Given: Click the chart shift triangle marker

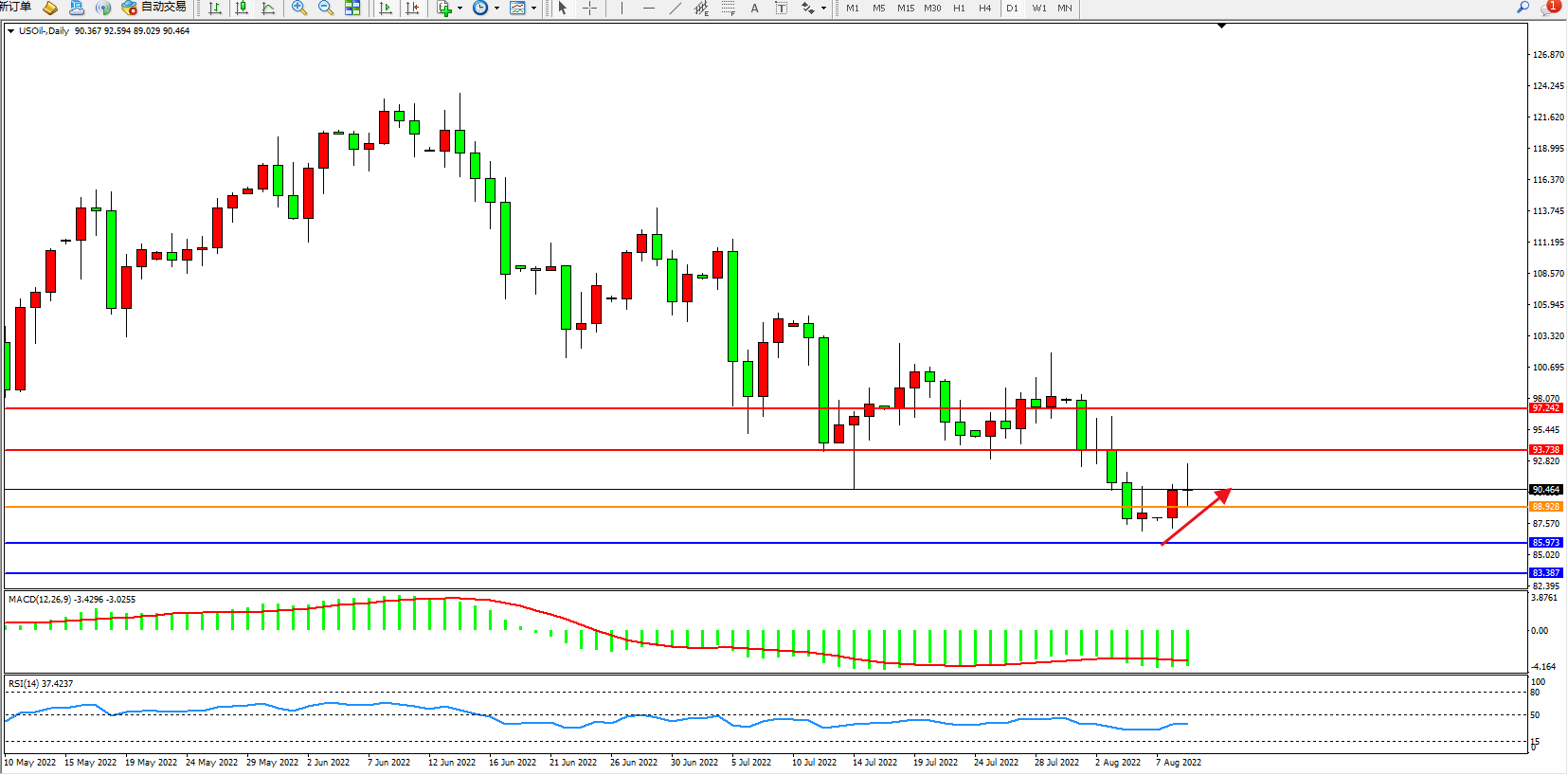Looking at the screenshot, I should [x=1222, y=26].
